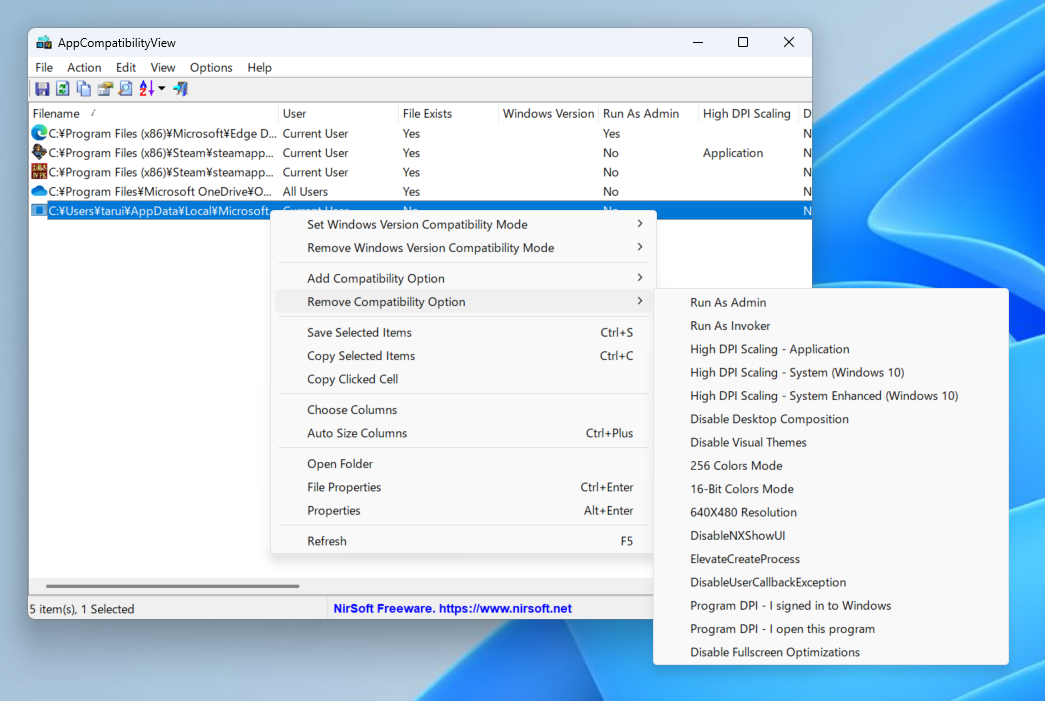Open the Help menu

259,67
